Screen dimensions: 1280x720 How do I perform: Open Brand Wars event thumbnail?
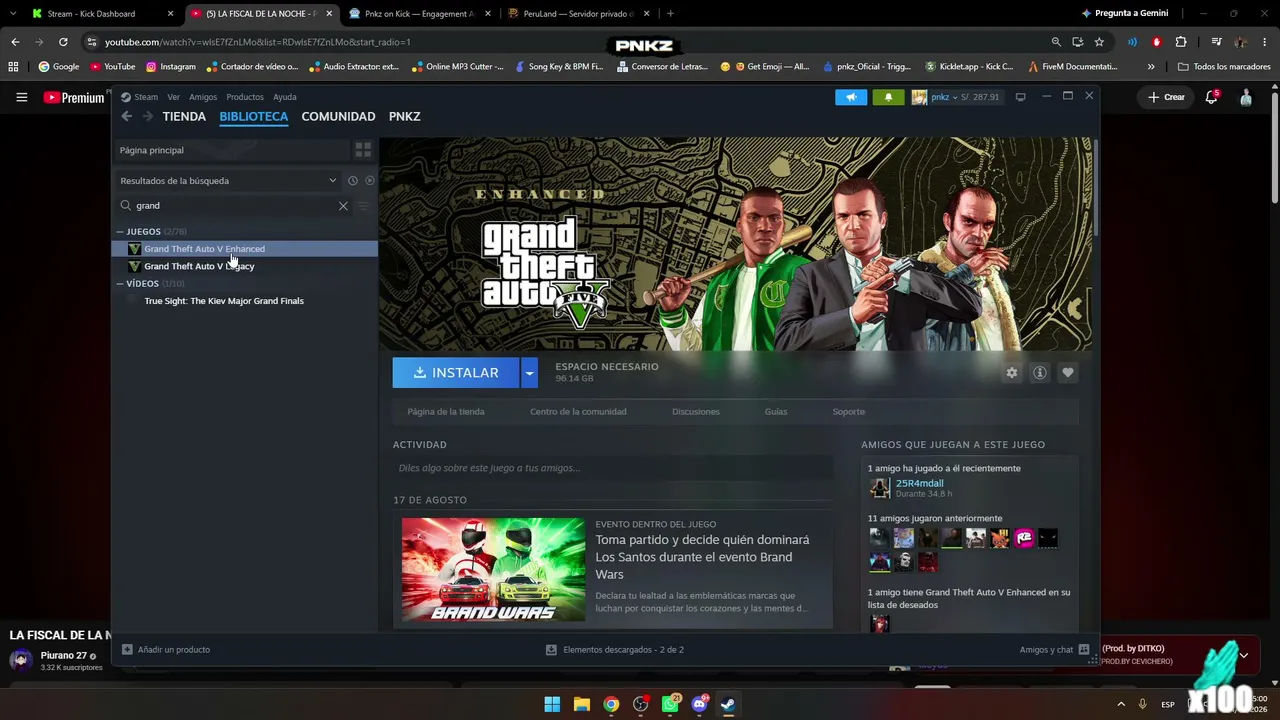tap(493, 569)
